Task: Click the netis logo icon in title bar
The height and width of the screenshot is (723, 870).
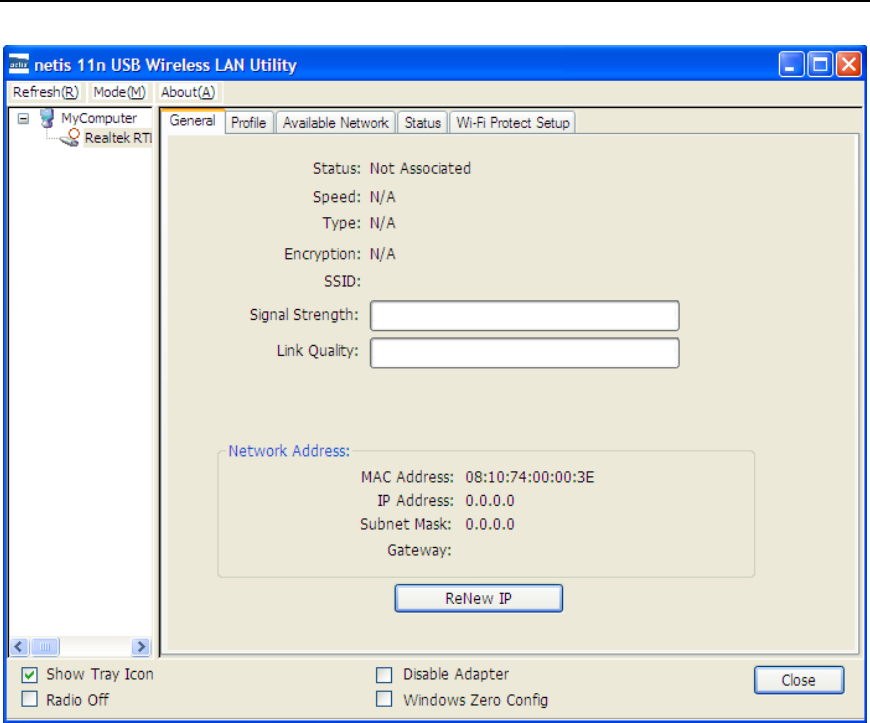Action: [18, 64]
